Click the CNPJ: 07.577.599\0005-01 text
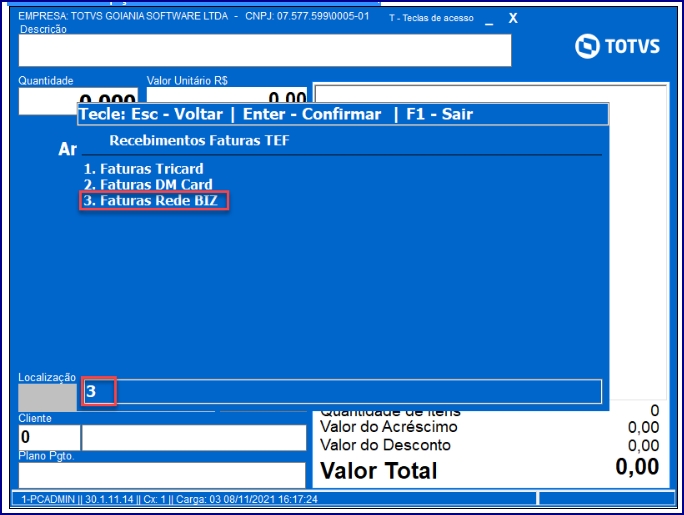This screenshot has height=515, width=684. click(x=307, y=16)
